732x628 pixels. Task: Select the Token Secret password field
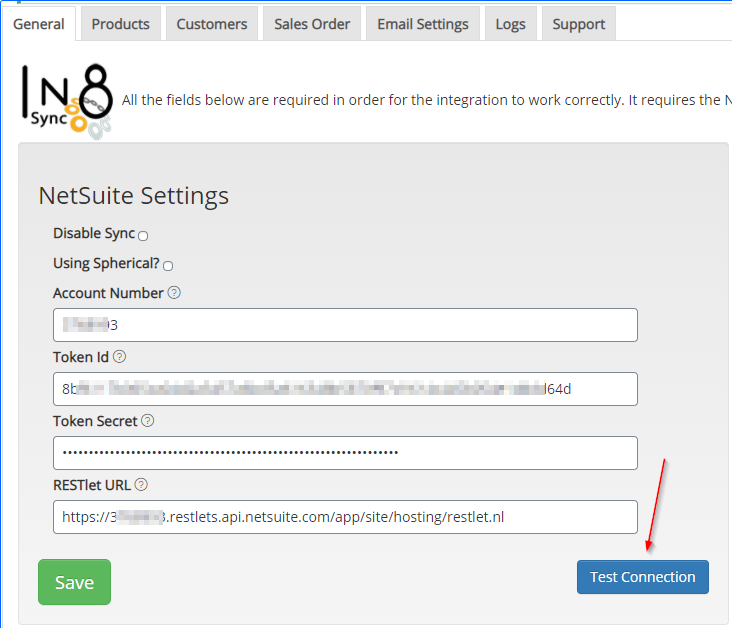345,453
